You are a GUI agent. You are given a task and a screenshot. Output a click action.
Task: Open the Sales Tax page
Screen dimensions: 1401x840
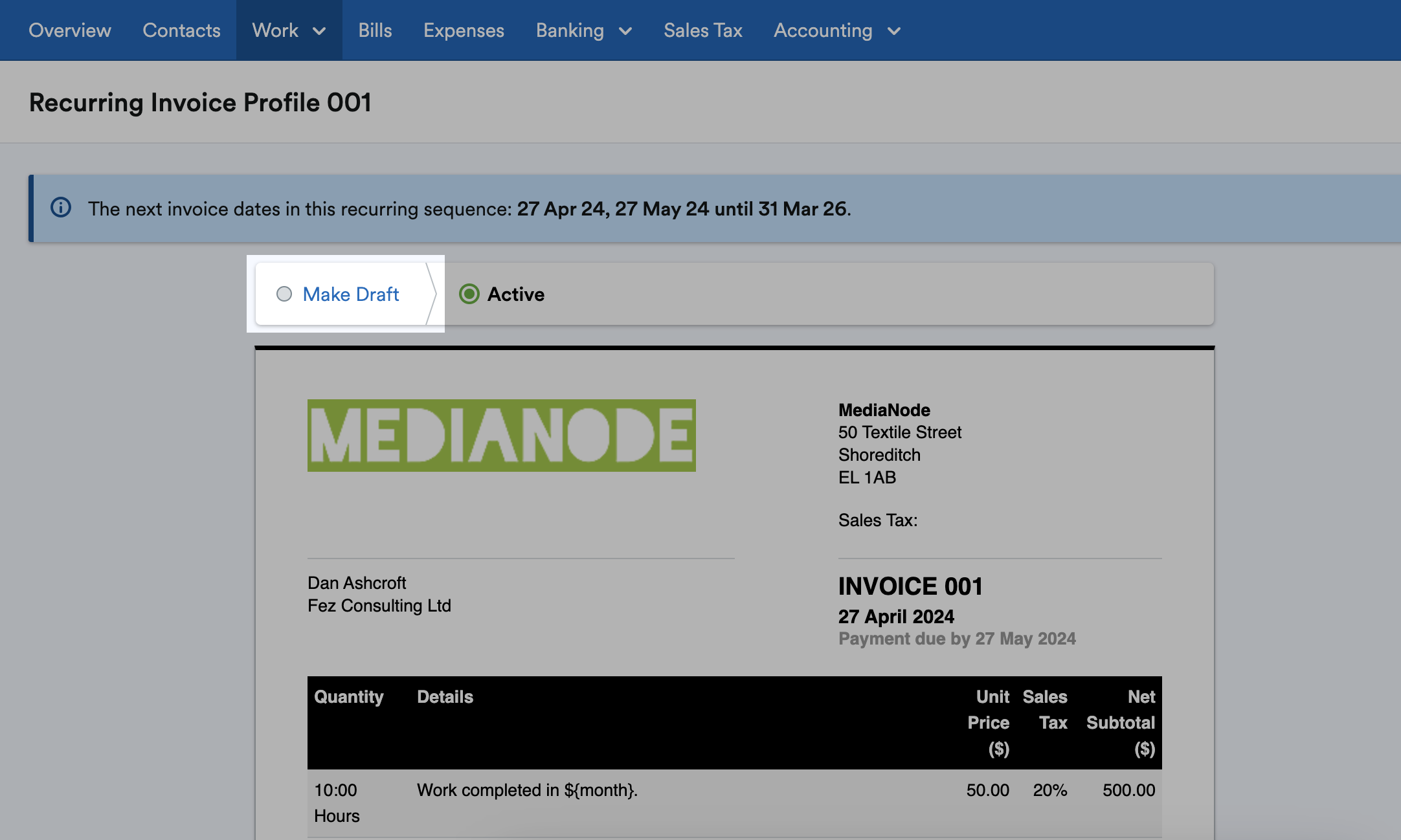702,30
